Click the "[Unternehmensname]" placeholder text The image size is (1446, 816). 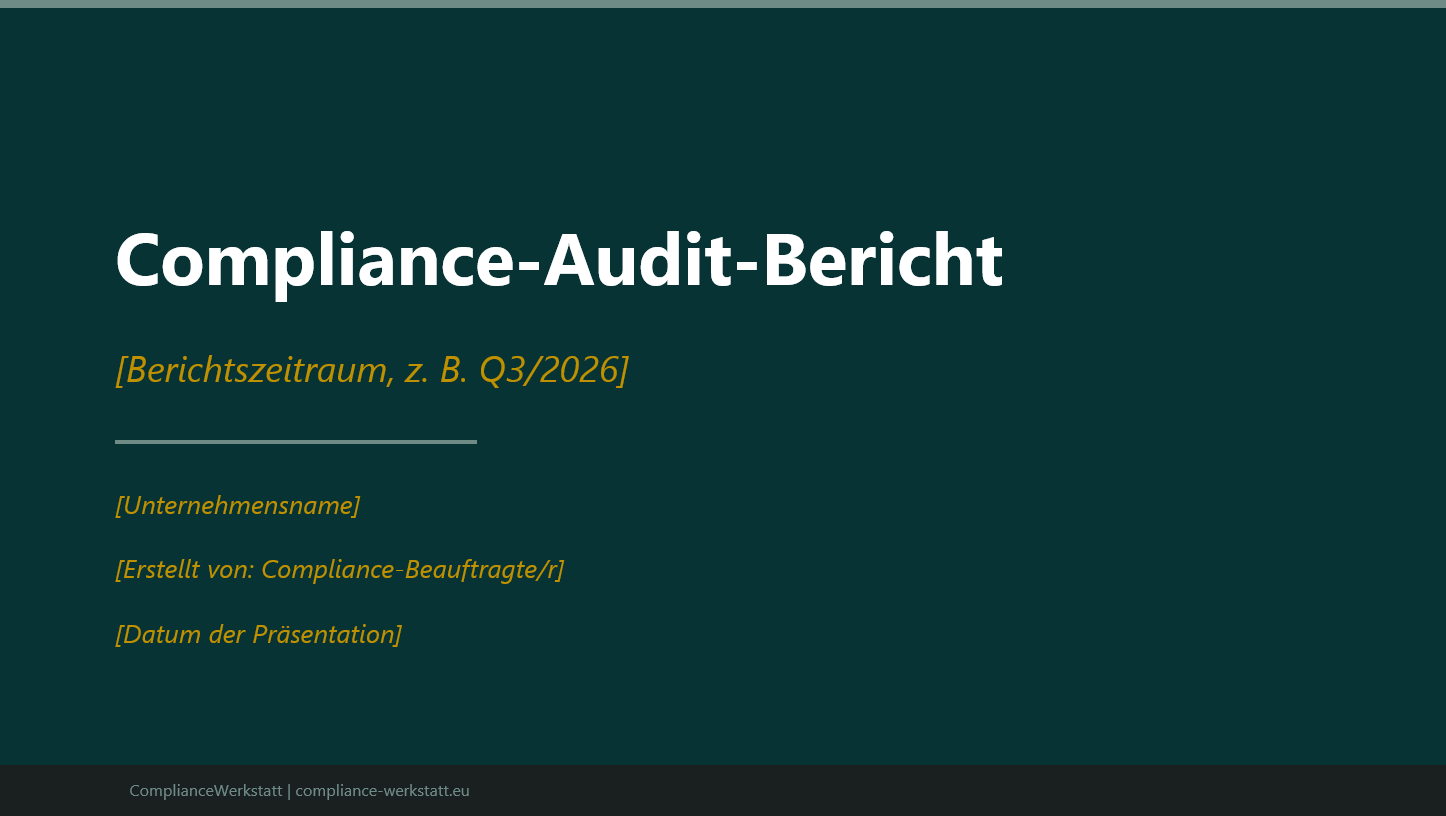click(x=237, y=505)
